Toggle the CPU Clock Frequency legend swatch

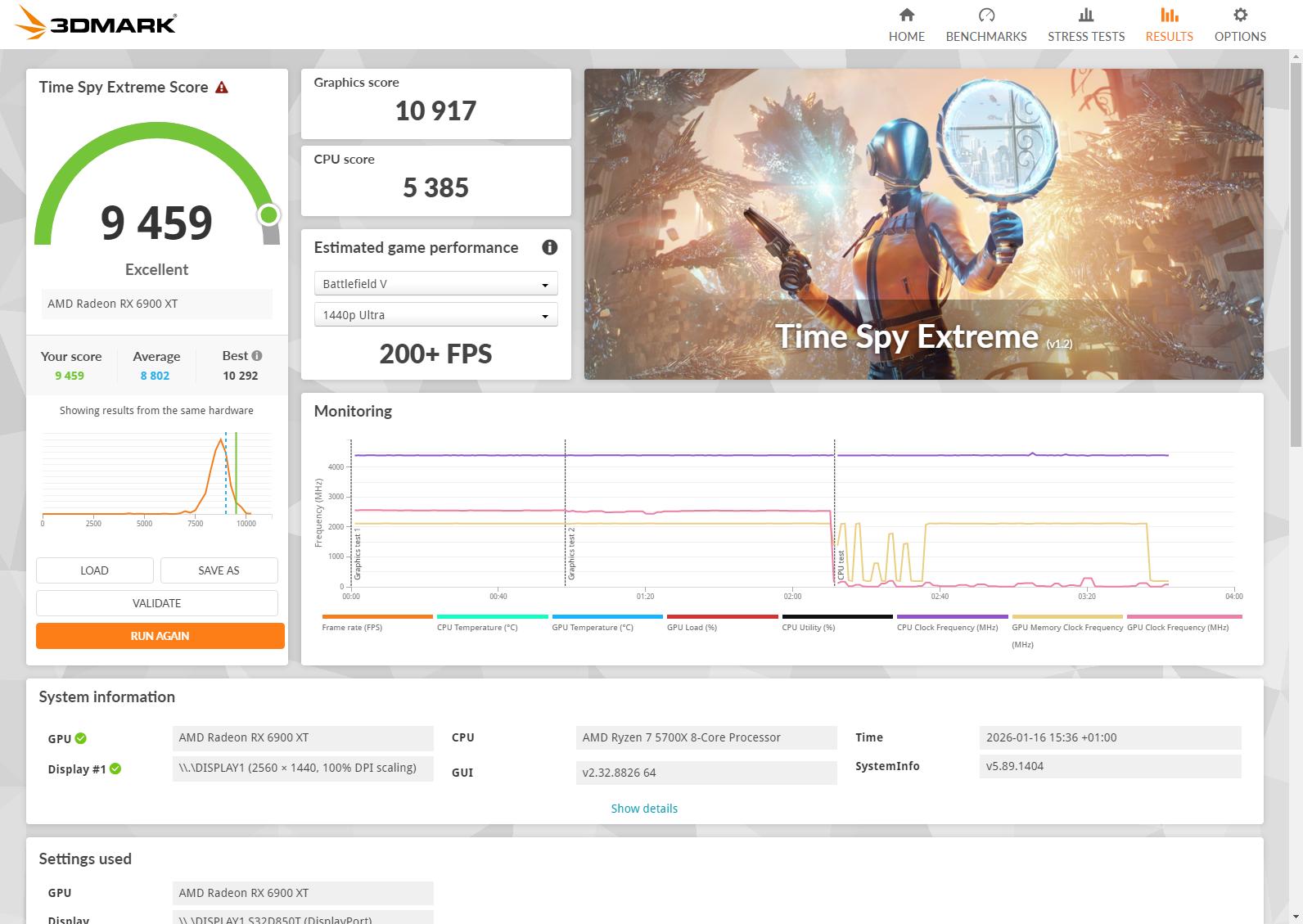pos(953,616)
